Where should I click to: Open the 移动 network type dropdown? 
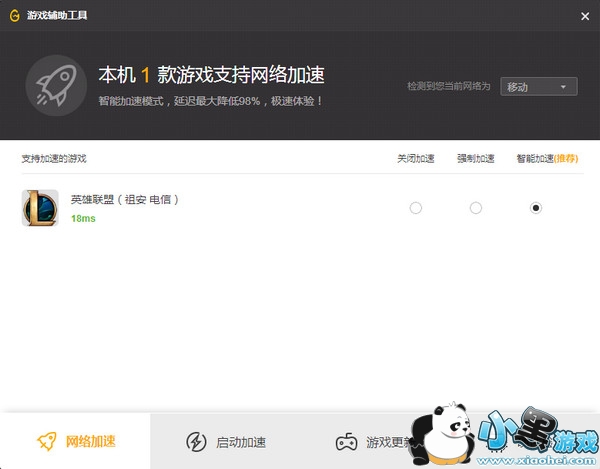coord(539,86)
